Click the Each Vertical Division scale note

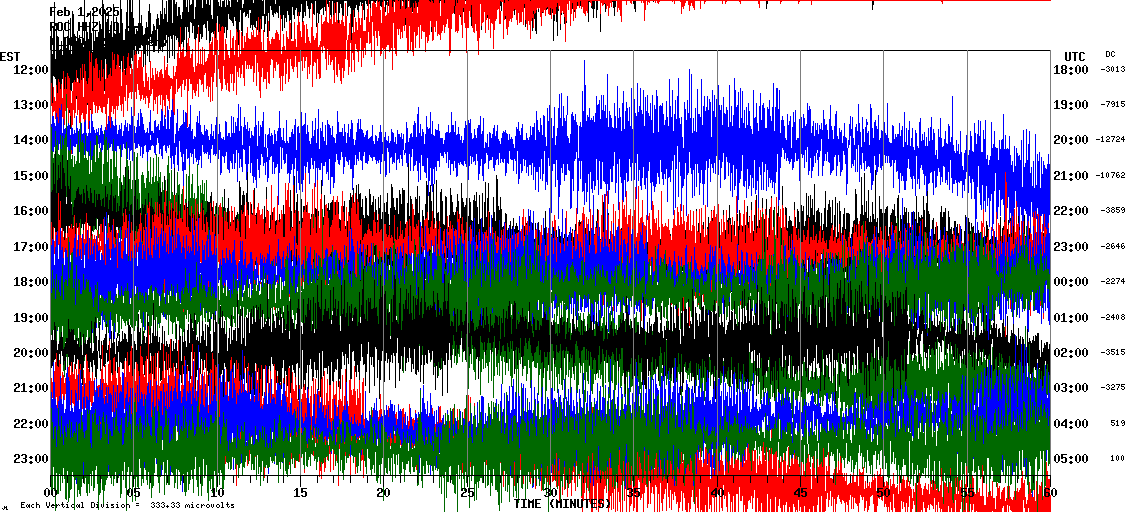click(127, 505)
